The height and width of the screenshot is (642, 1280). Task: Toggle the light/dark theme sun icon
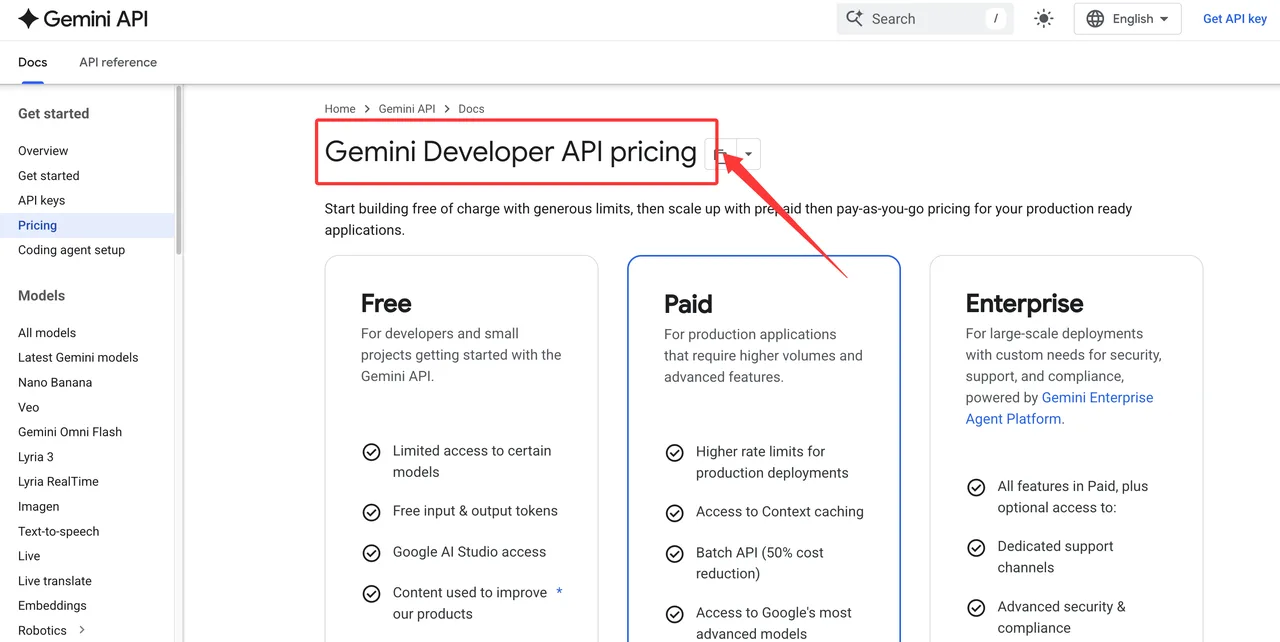(1044, 18)
